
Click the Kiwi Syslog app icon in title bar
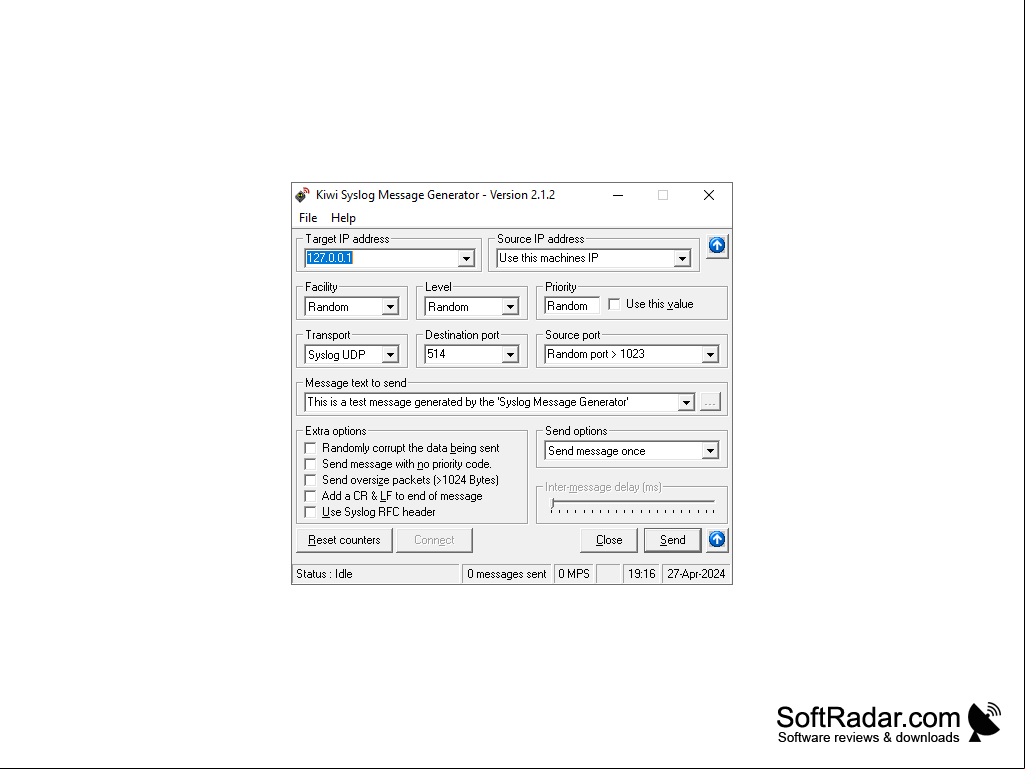[302, 195]
